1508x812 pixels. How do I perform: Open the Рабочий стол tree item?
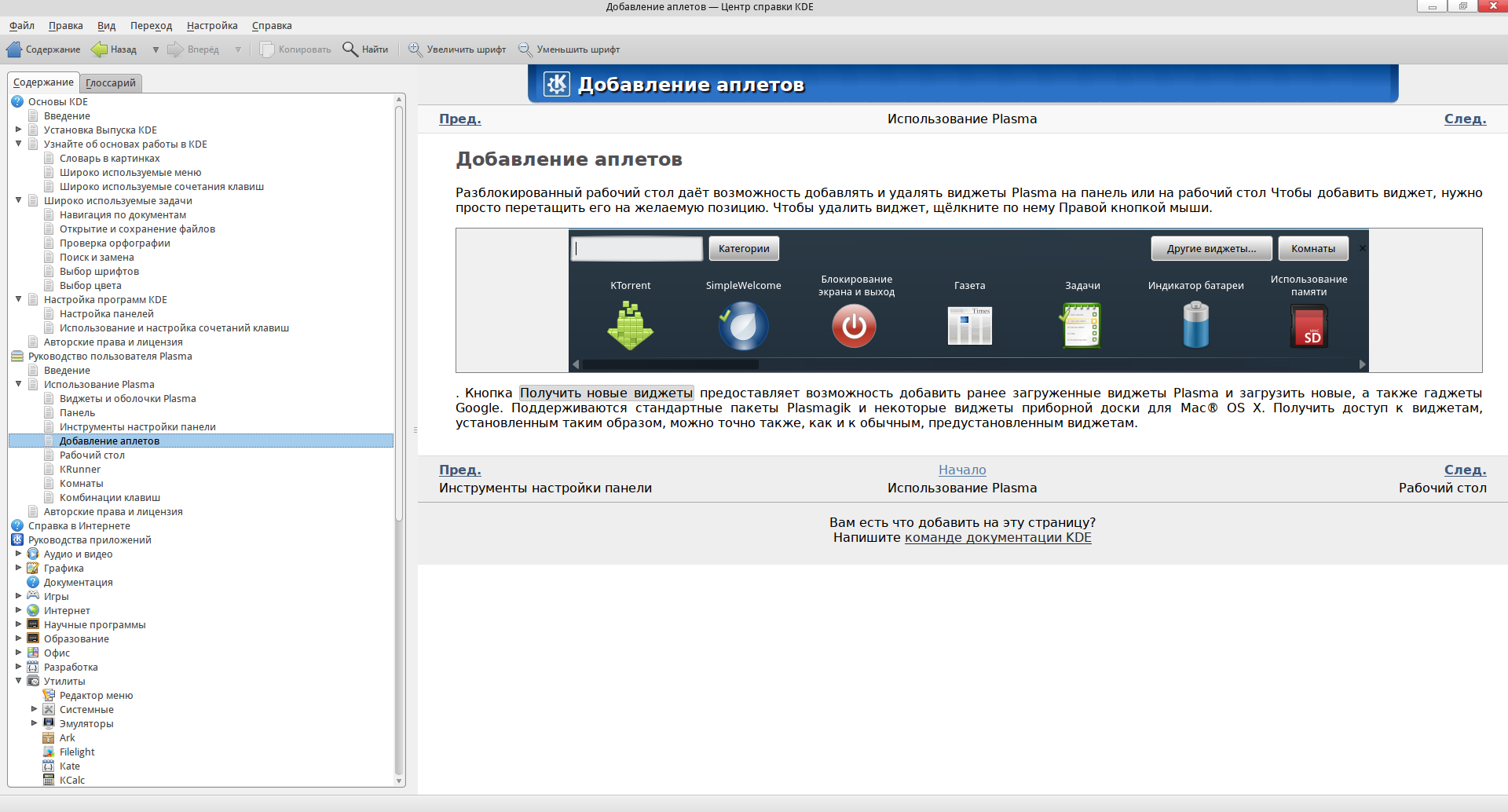[92, 455]
